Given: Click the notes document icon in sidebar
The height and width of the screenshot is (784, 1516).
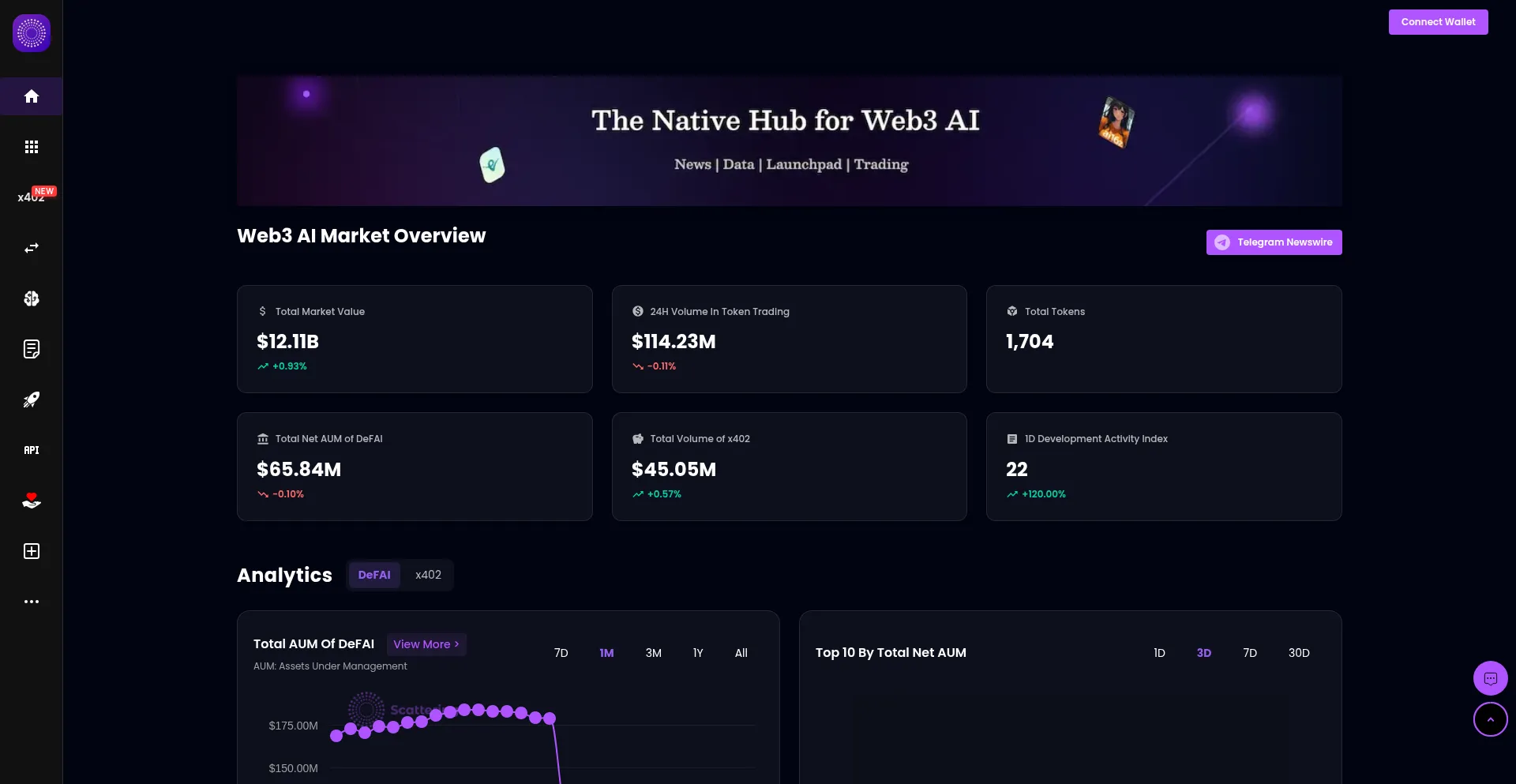Looking at the screenshot, I should coord(32,349).
